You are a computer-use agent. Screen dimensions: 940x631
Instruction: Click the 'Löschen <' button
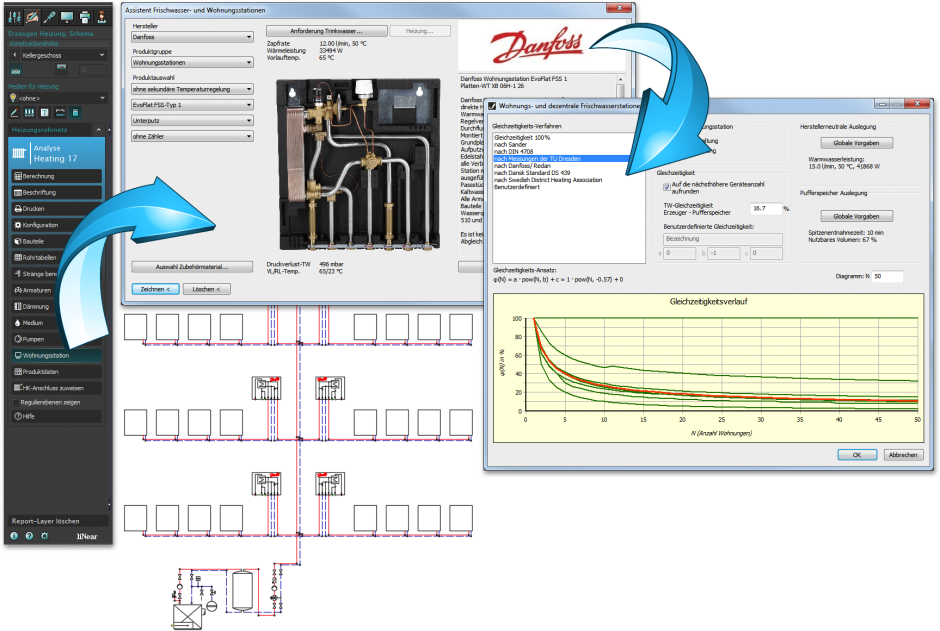206,289
